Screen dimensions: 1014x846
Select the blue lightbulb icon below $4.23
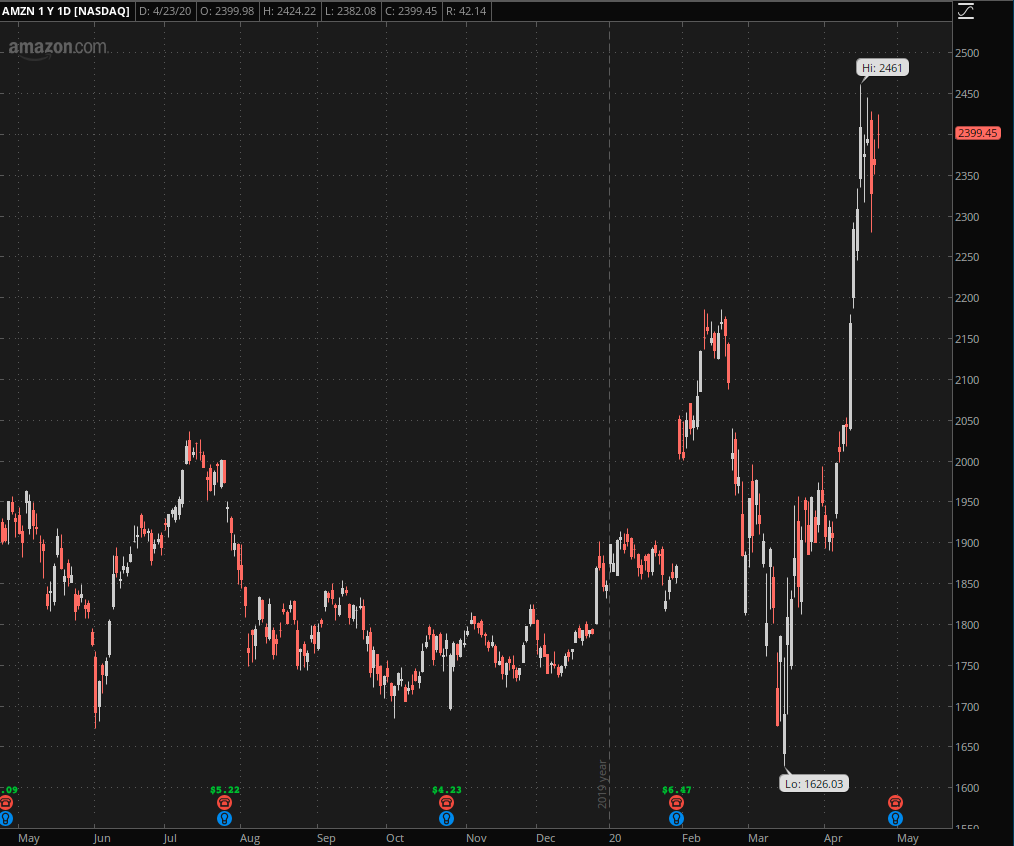[x=446, y=818]
